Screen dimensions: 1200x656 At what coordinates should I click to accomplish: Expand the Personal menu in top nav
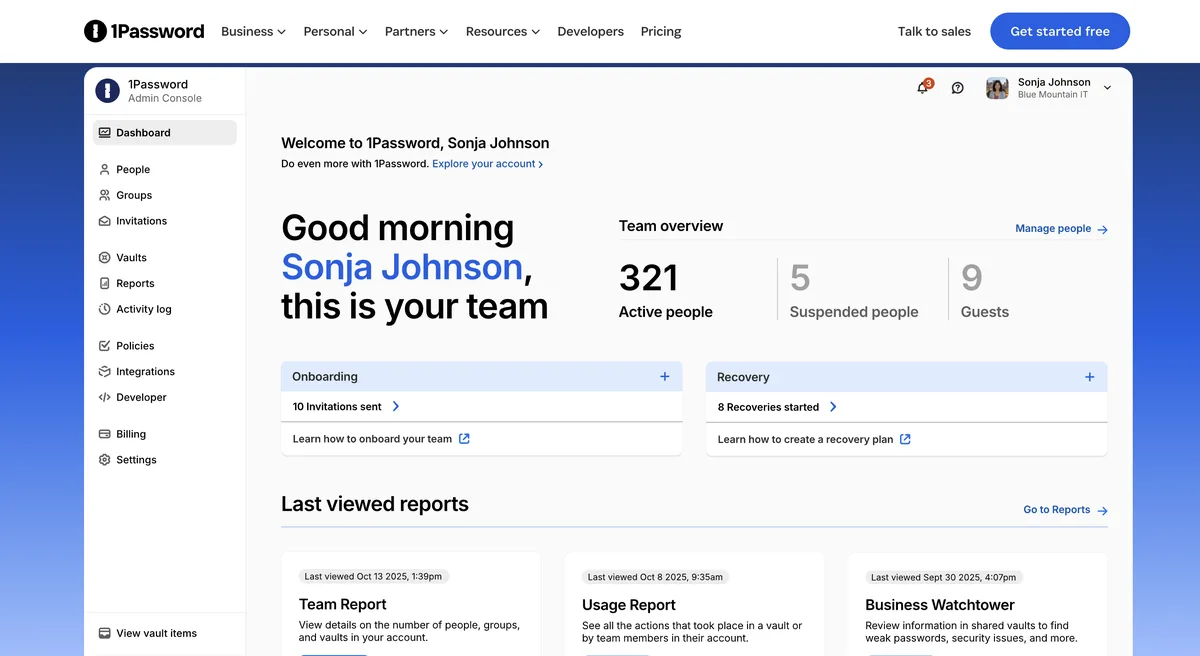click(335, 31)
